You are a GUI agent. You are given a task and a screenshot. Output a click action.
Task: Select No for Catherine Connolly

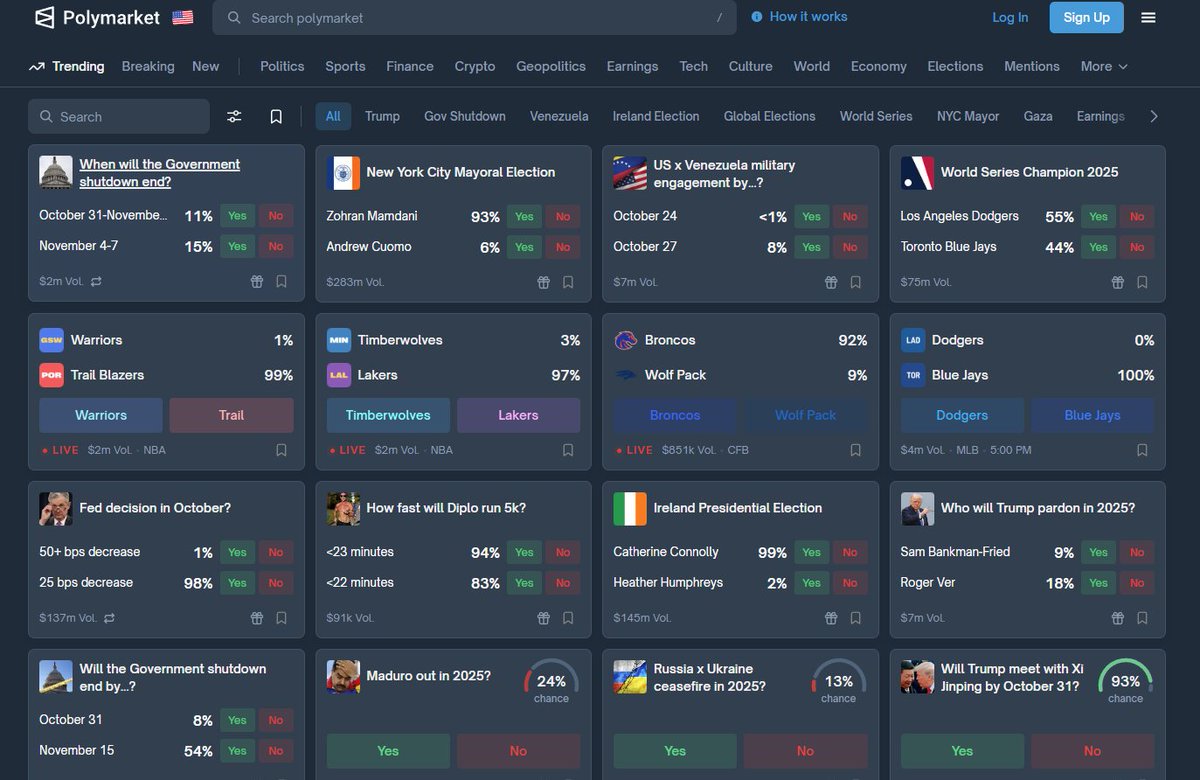[850, 552]
